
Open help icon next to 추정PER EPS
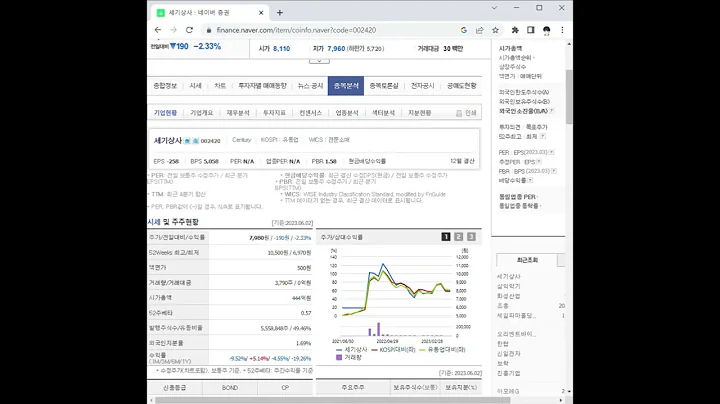tap(539, 162)
